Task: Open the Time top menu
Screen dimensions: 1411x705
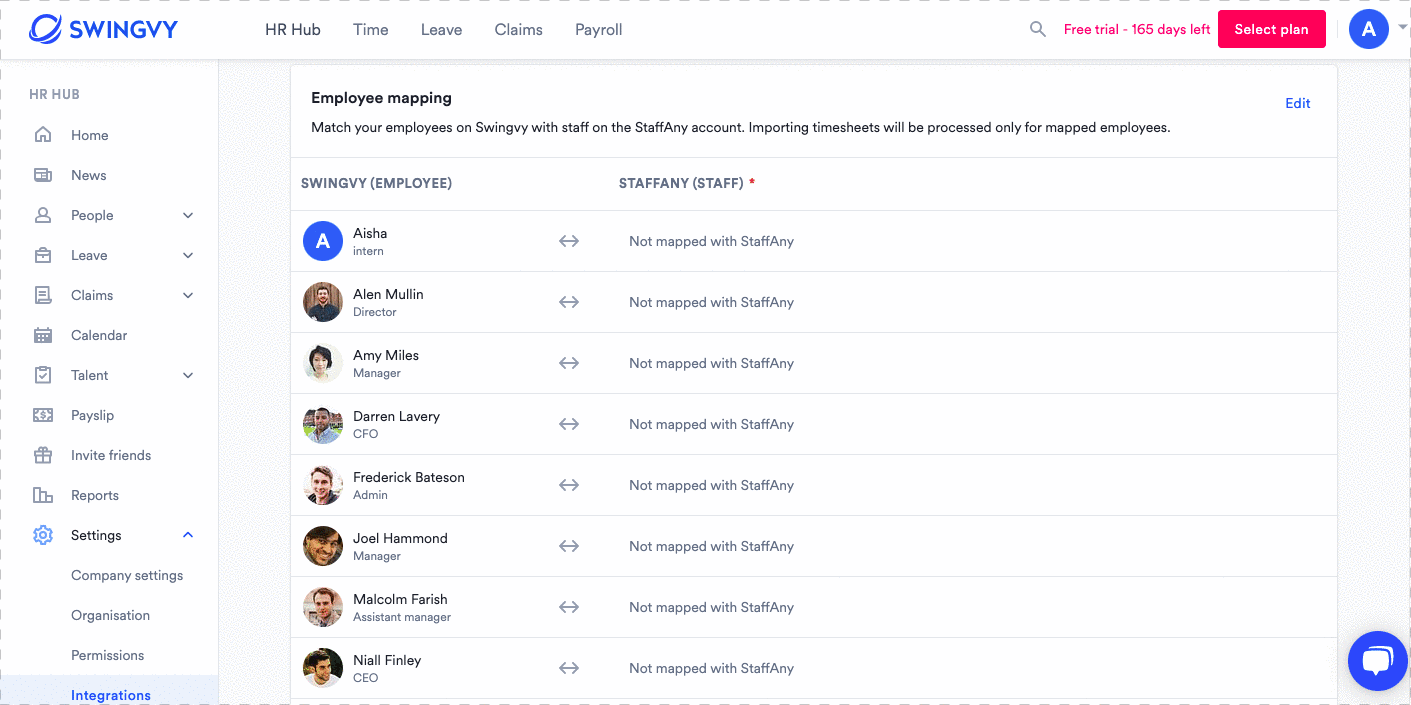Action: click(x=370, y=29)
